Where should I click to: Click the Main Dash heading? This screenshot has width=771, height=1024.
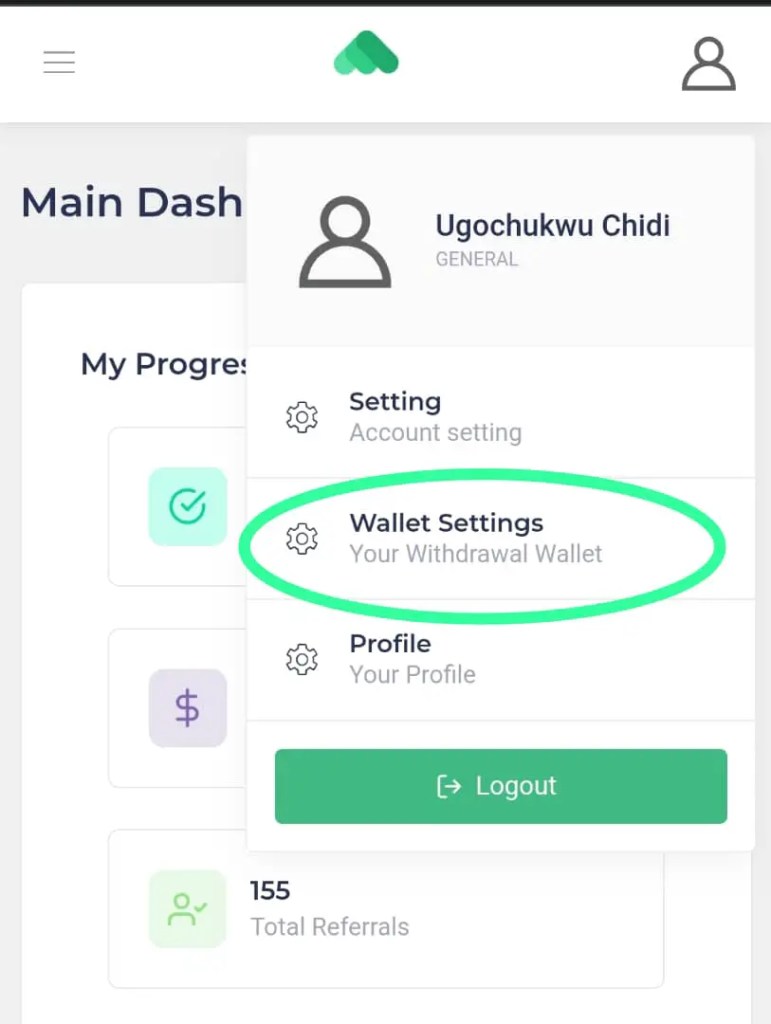coord(132,202)
